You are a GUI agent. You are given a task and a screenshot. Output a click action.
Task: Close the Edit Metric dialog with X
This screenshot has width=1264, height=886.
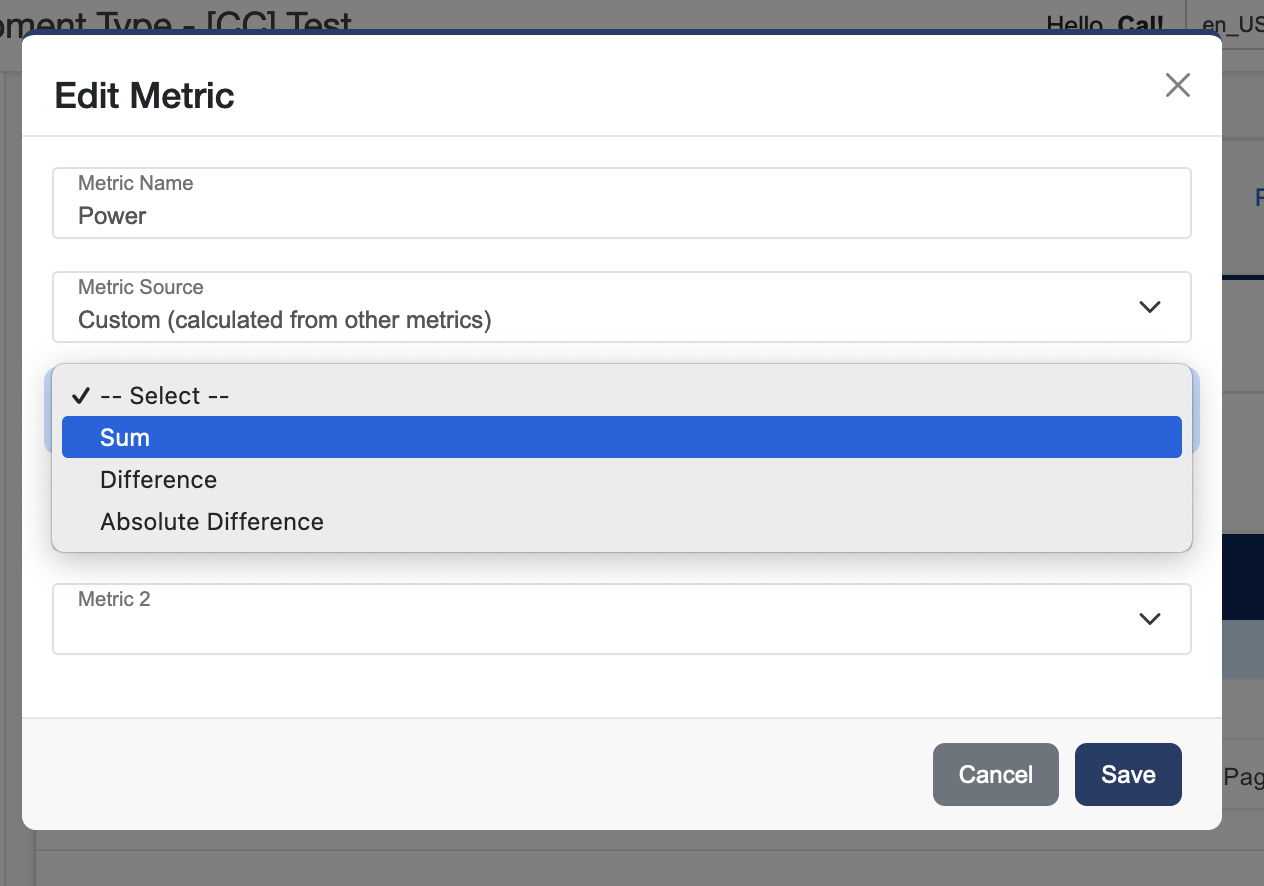click(1177, 86)
